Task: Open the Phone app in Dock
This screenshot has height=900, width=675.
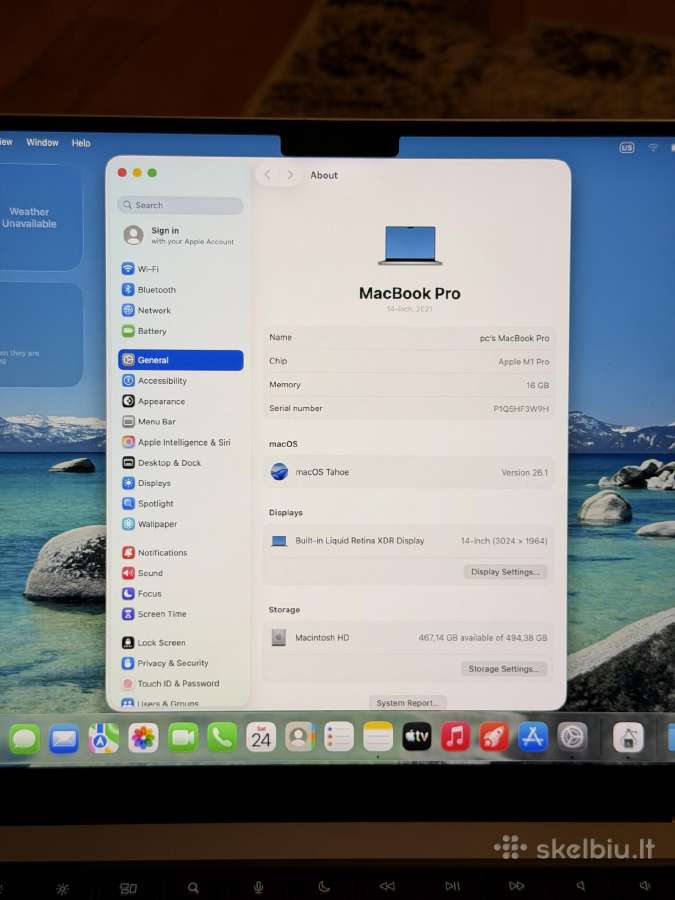Action: (222, 738)
